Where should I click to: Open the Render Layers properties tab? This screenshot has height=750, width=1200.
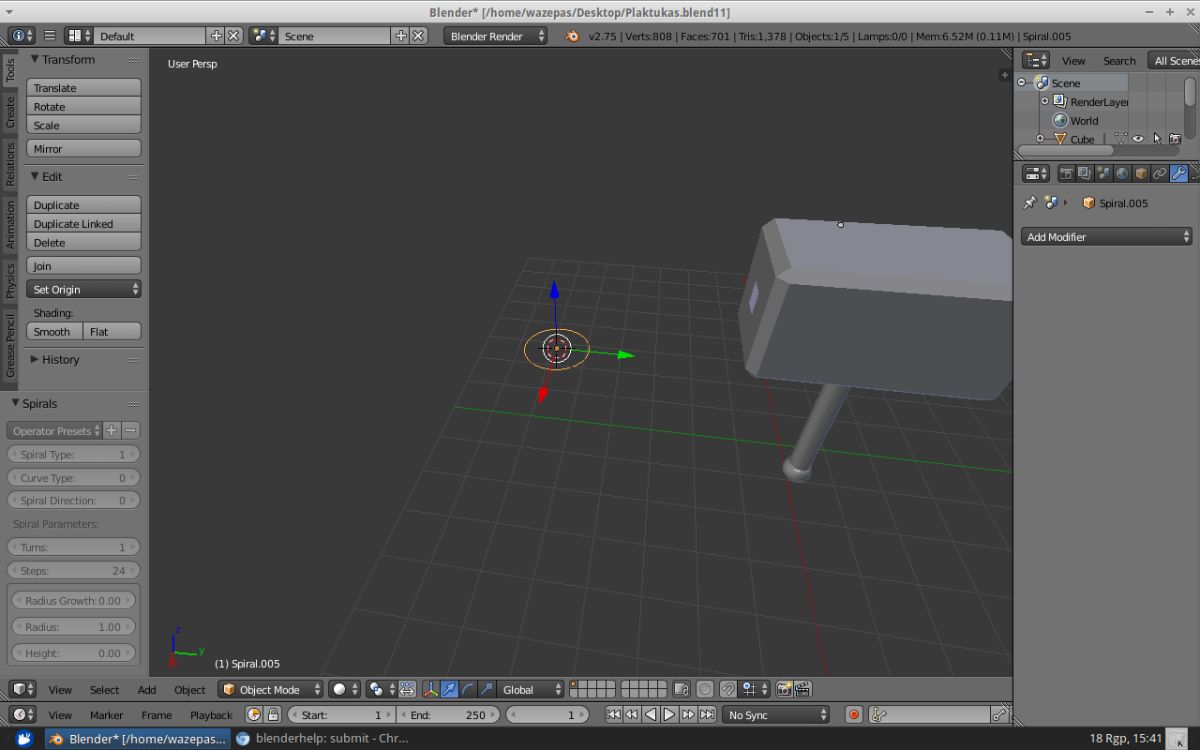click(x=1084, y=173)
